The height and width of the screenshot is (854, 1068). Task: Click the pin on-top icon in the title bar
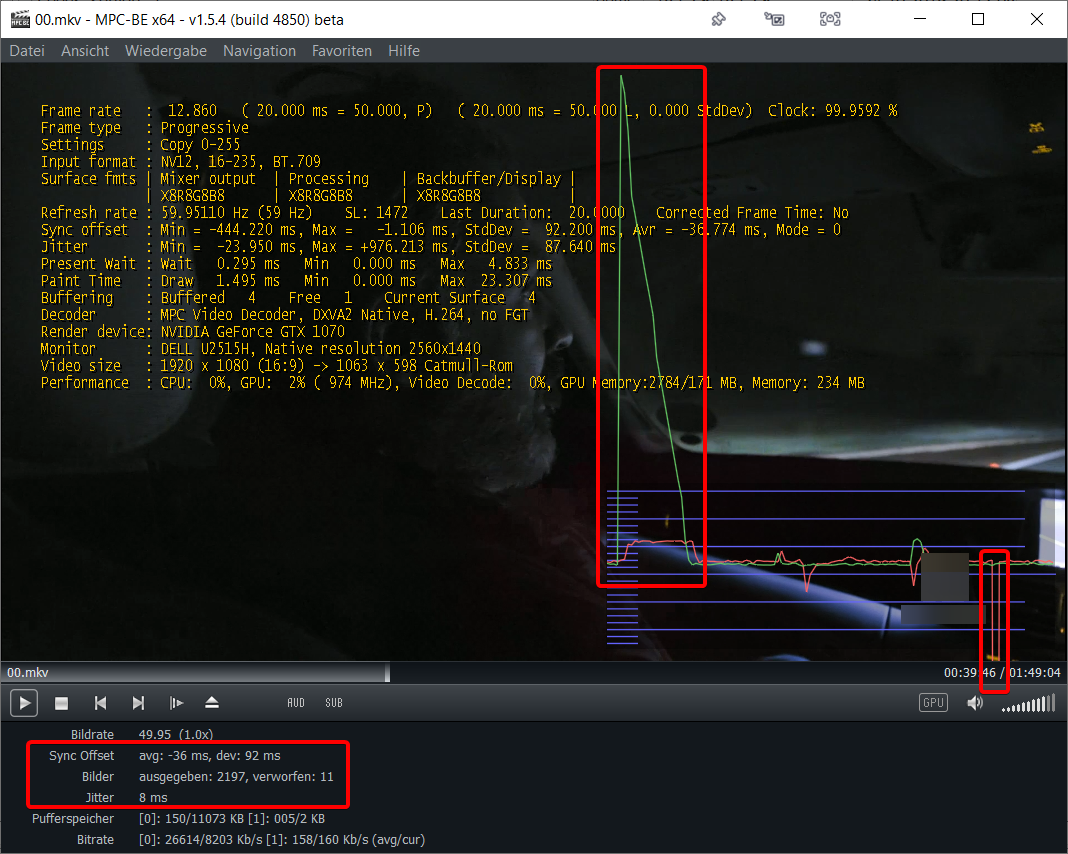719,19
